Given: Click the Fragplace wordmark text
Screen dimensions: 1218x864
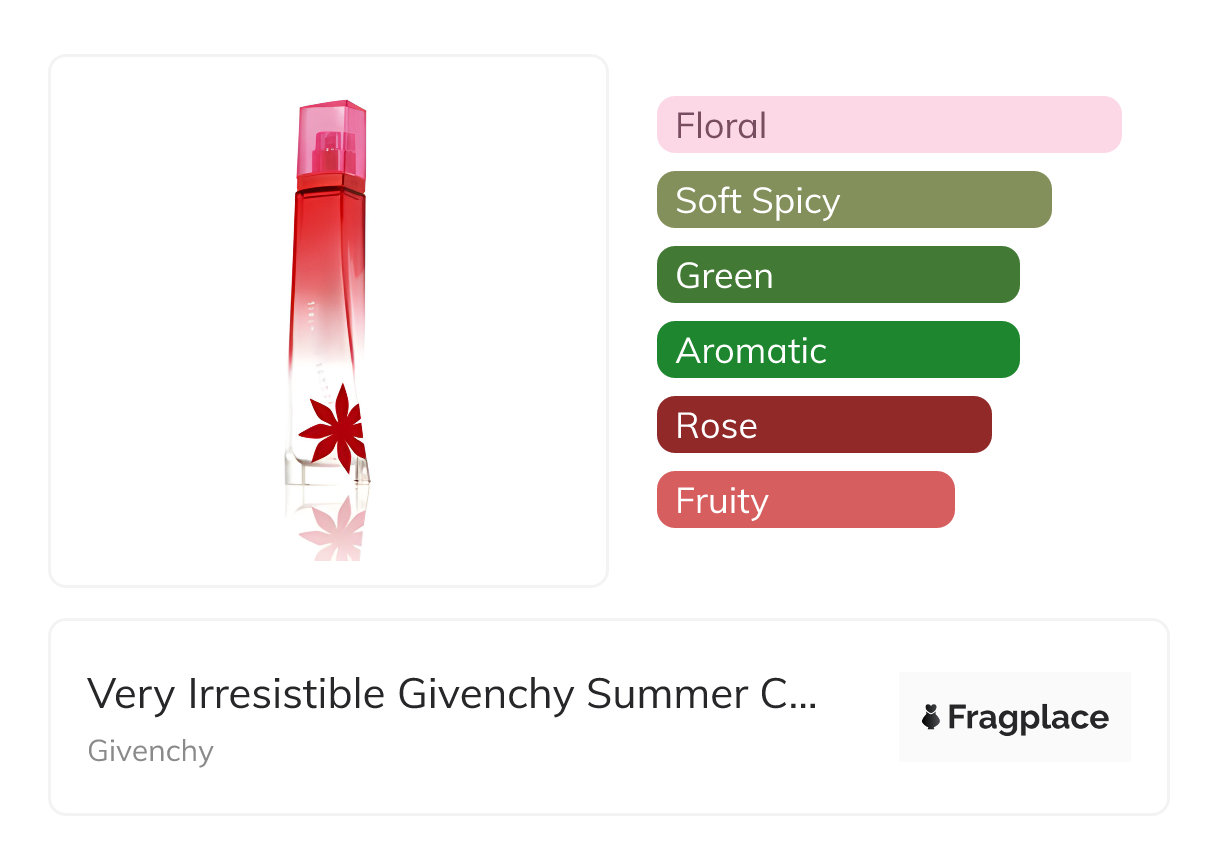Looking at the screenshot, I should tap(1028, 717).
